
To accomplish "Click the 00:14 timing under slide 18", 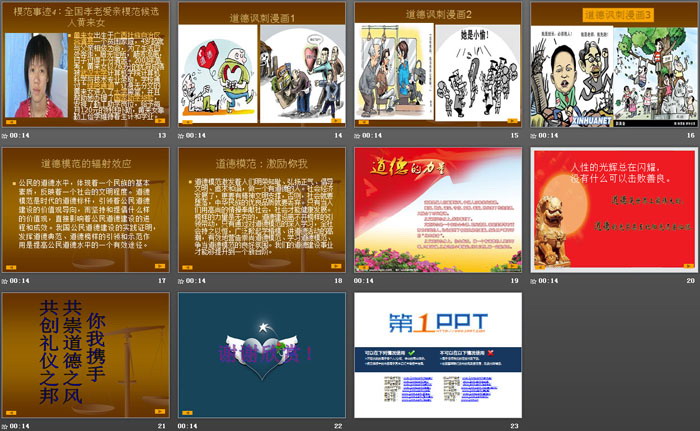I will point(196,281).
